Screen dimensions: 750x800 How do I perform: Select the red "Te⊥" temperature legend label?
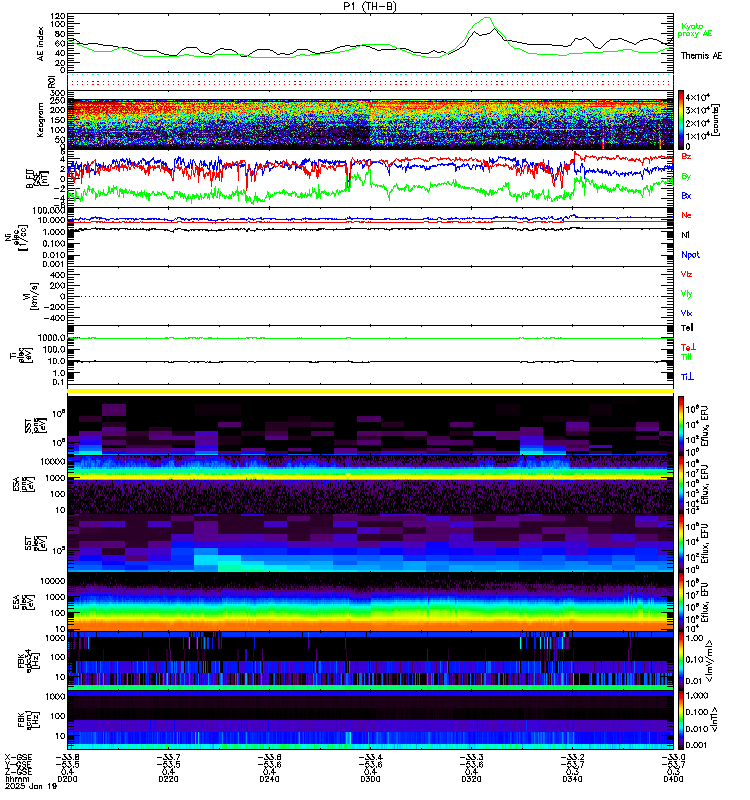tap(688, 347)
